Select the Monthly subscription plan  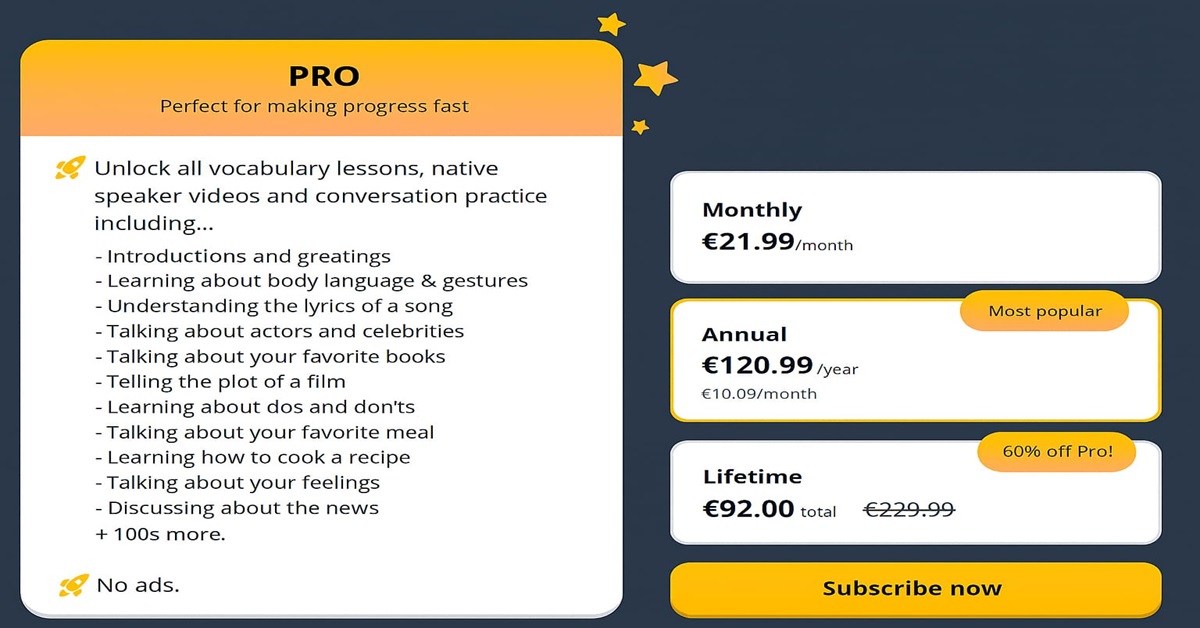coord(915,227)
